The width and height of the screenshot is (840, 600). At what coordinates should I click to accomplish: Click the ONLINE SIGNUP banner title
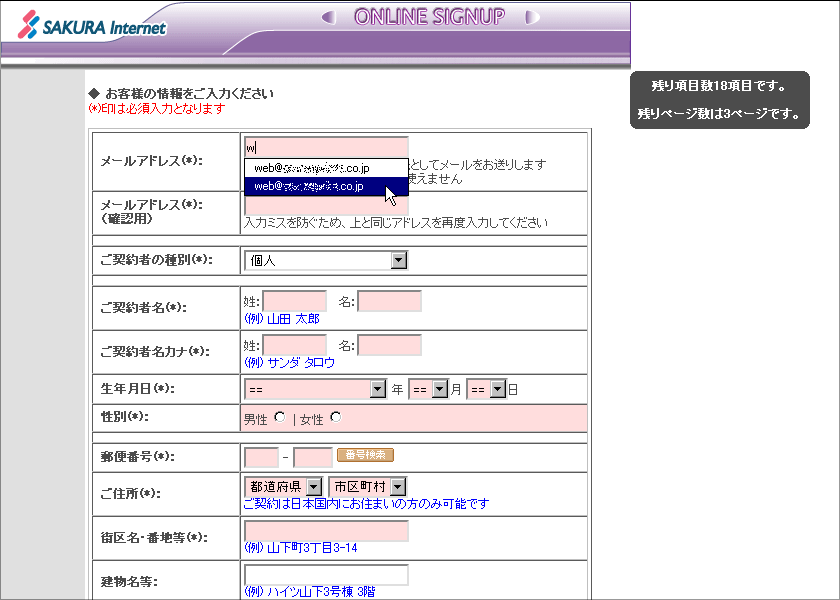point(429,17)
